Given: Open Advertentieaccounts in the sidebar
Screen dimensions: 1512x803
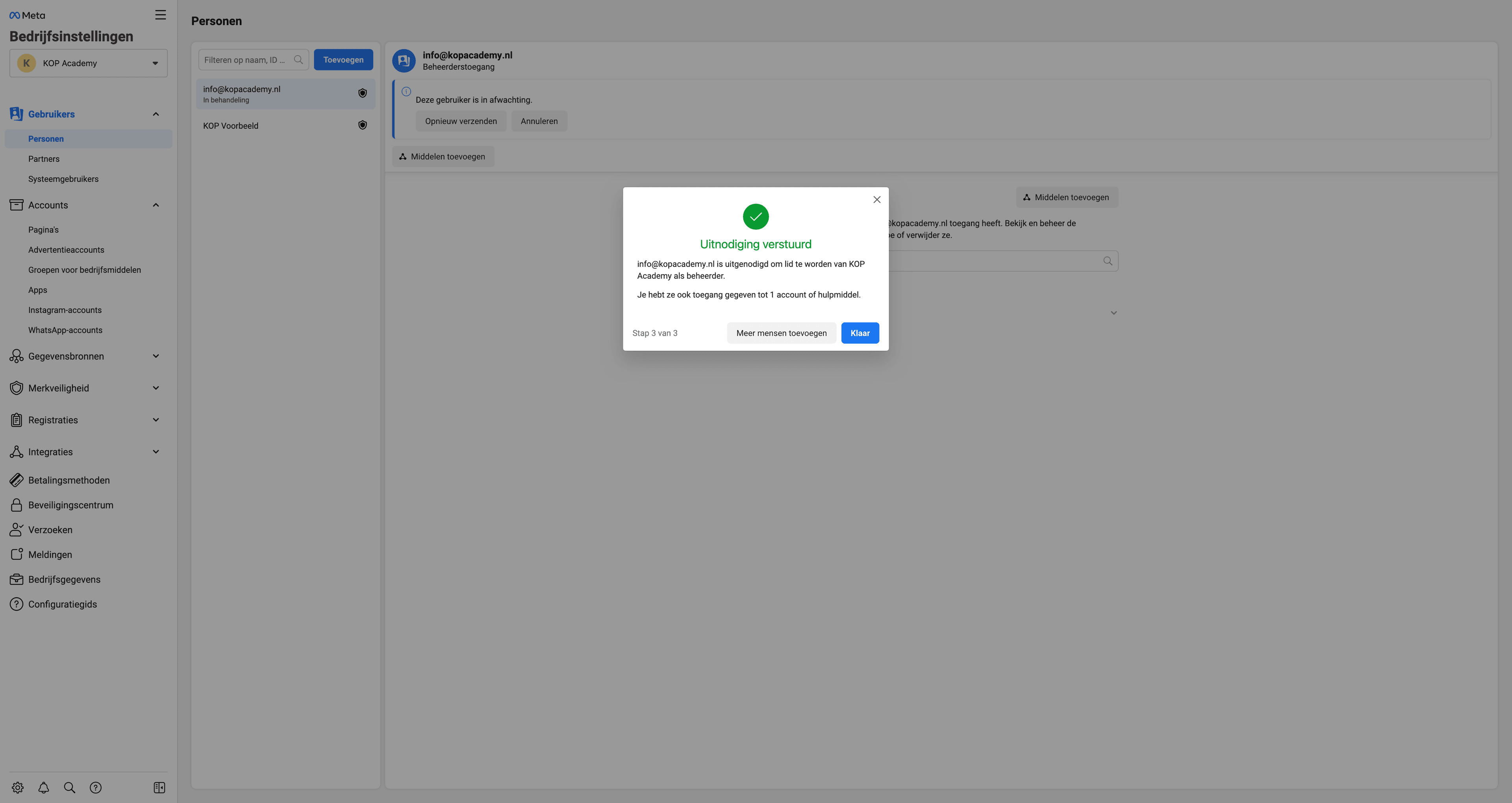Looking at the screenshot, I should (66, 250).
